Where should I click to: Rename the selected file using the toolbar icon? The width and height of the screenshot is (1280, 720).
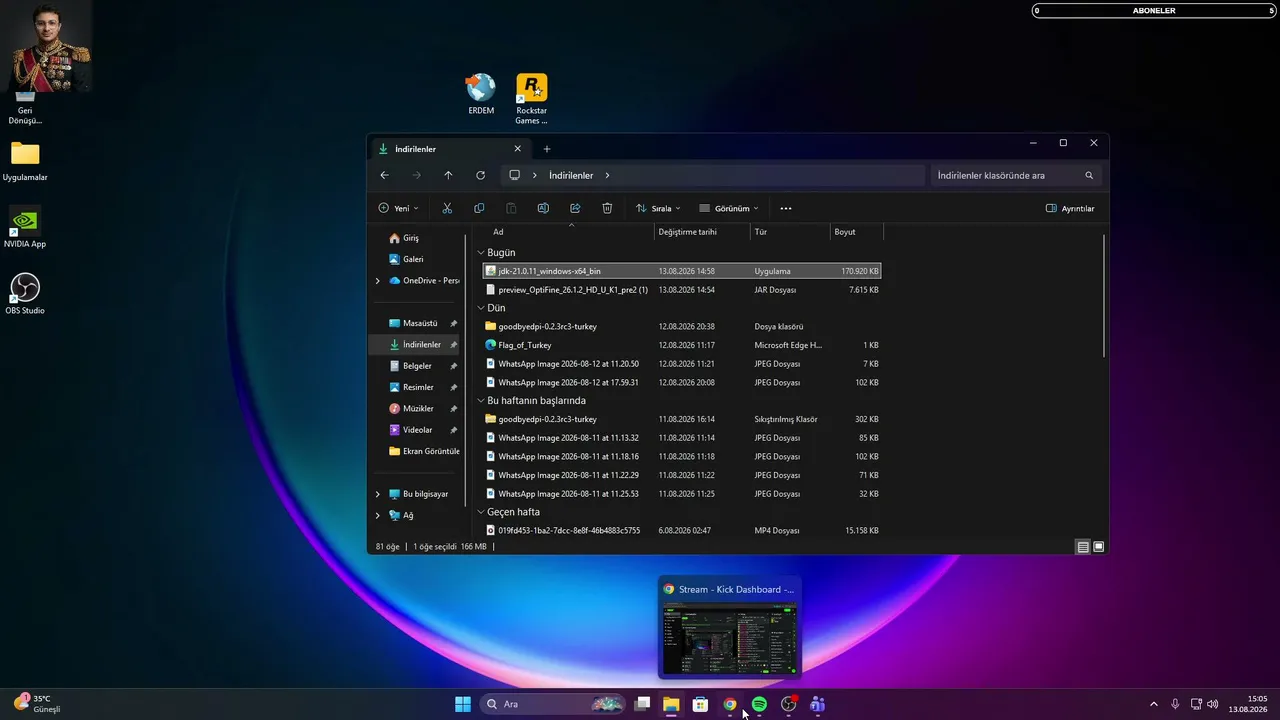[543, 208]
